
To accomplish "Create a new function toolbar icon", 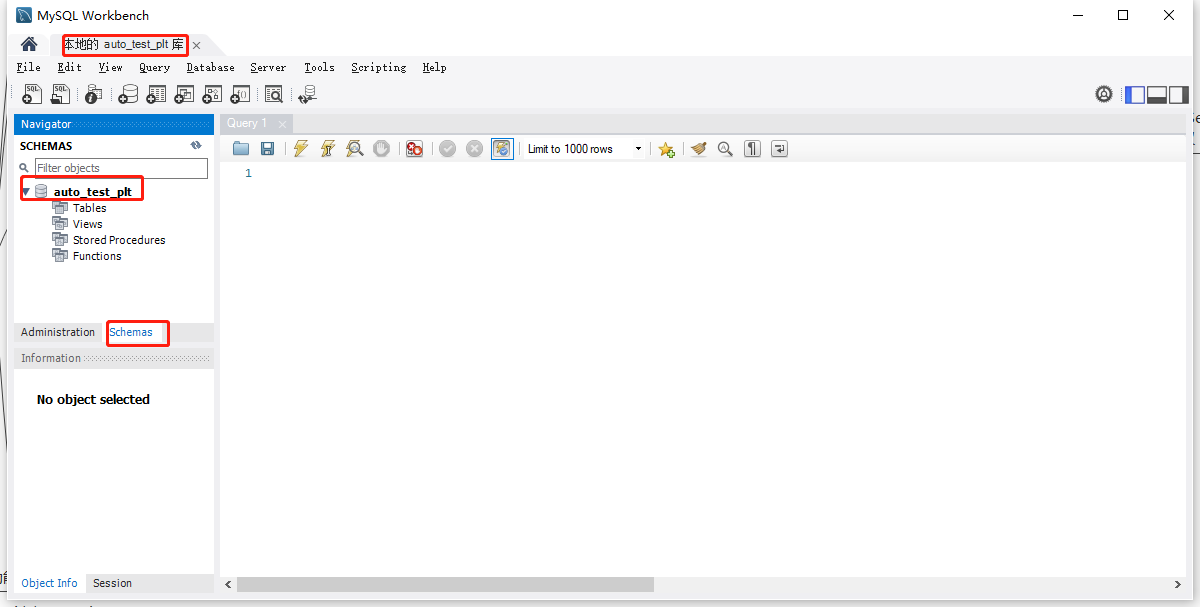I will point(240,94).
